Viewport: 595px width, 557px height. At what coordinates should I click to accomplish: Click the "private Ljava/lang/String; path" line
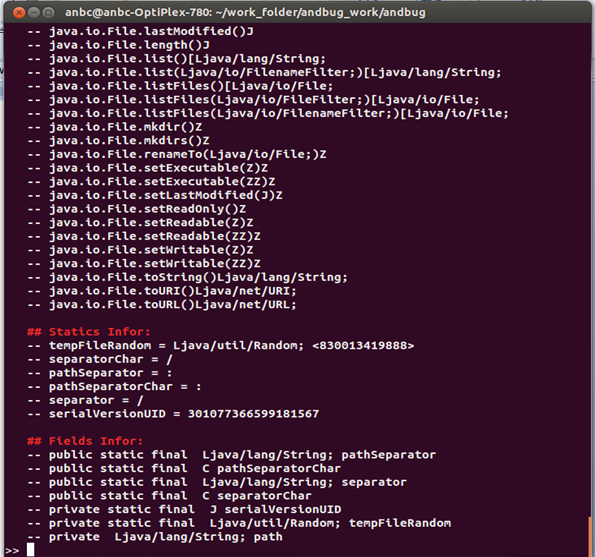pos(155,537)
